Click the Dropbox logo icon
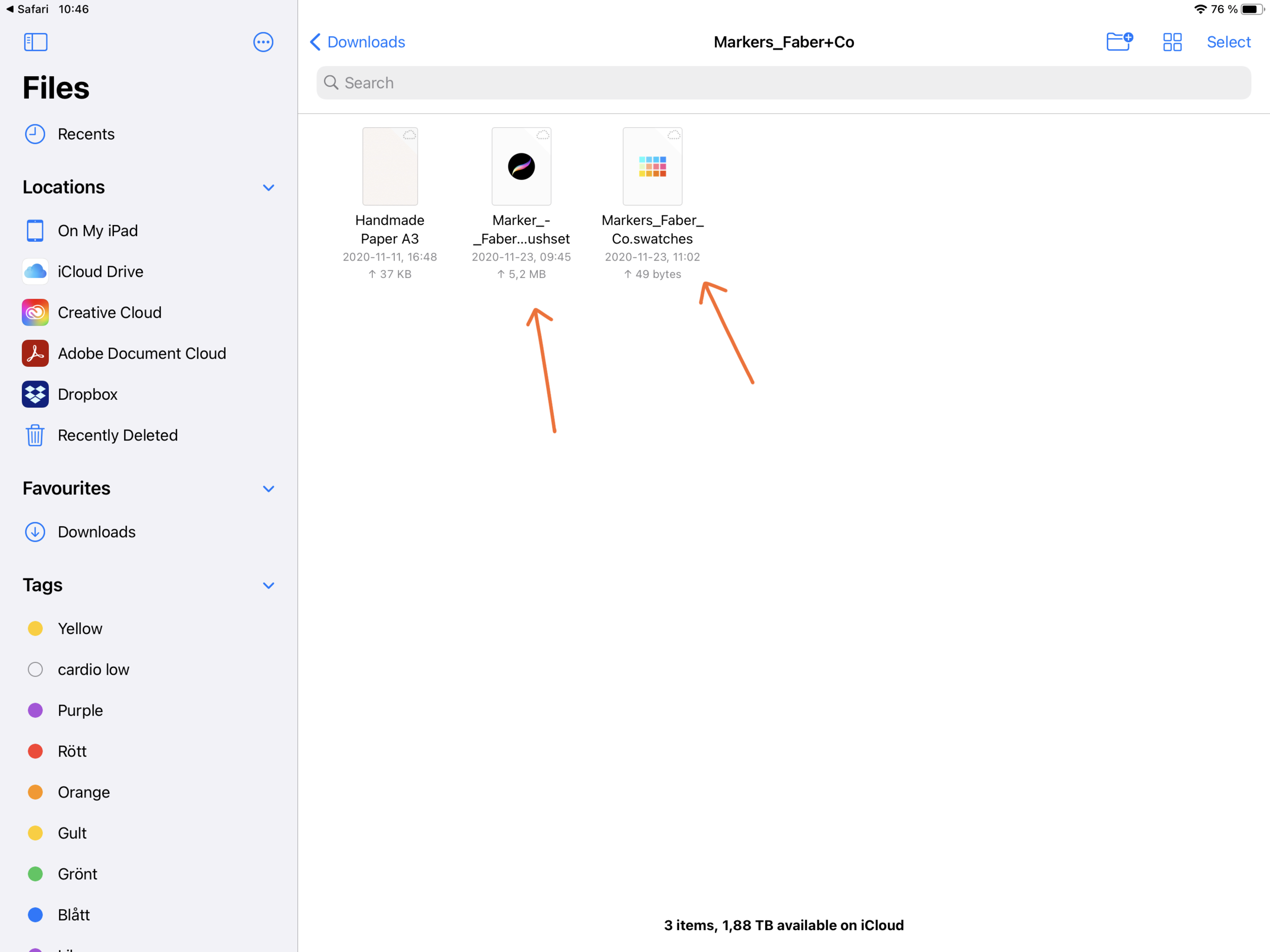This screenshot has width=1270, height=952. [x=35, y=395]
